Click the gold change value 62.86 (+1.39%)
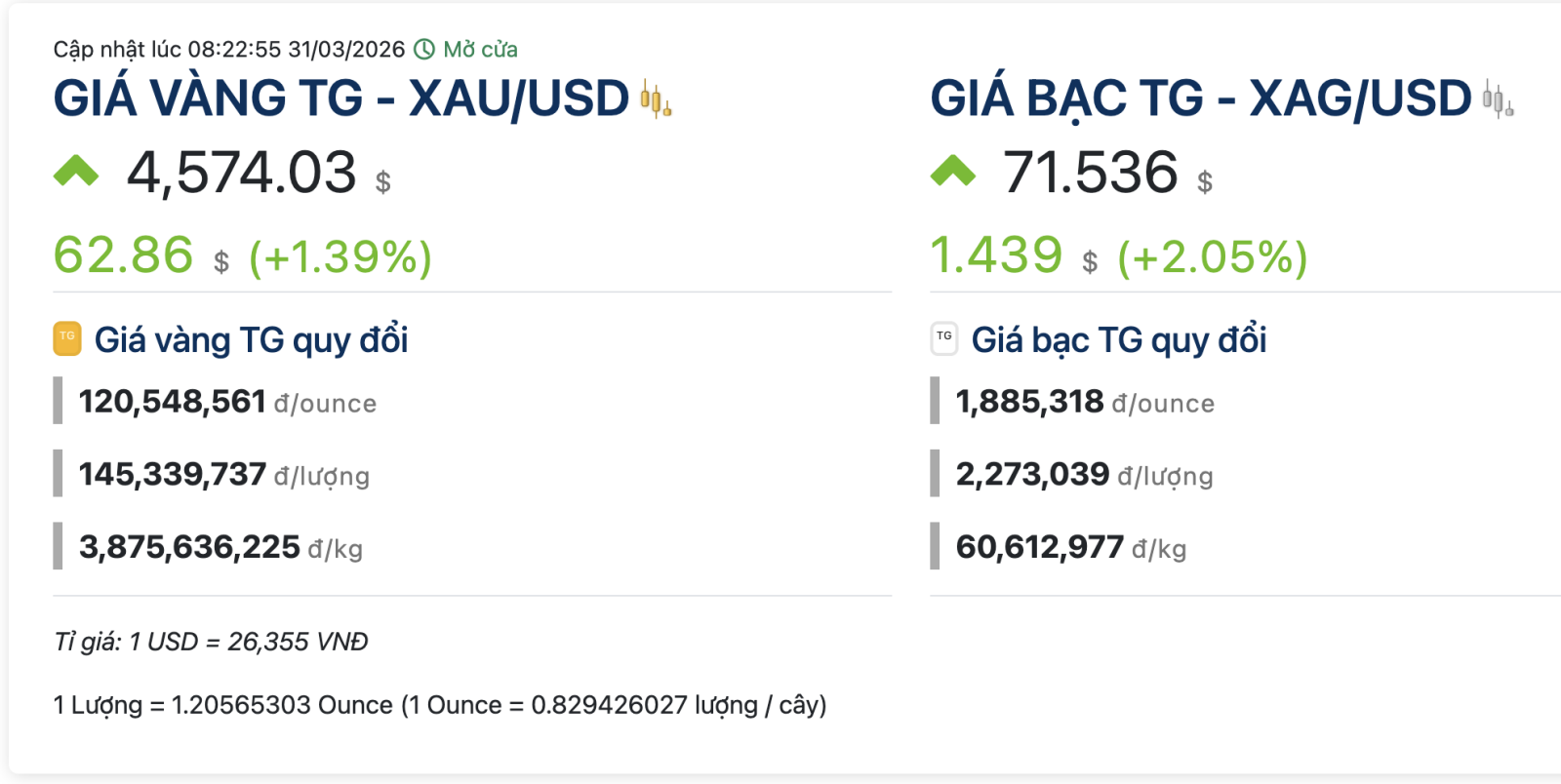1561x784 pixels. tap(242, 255)
